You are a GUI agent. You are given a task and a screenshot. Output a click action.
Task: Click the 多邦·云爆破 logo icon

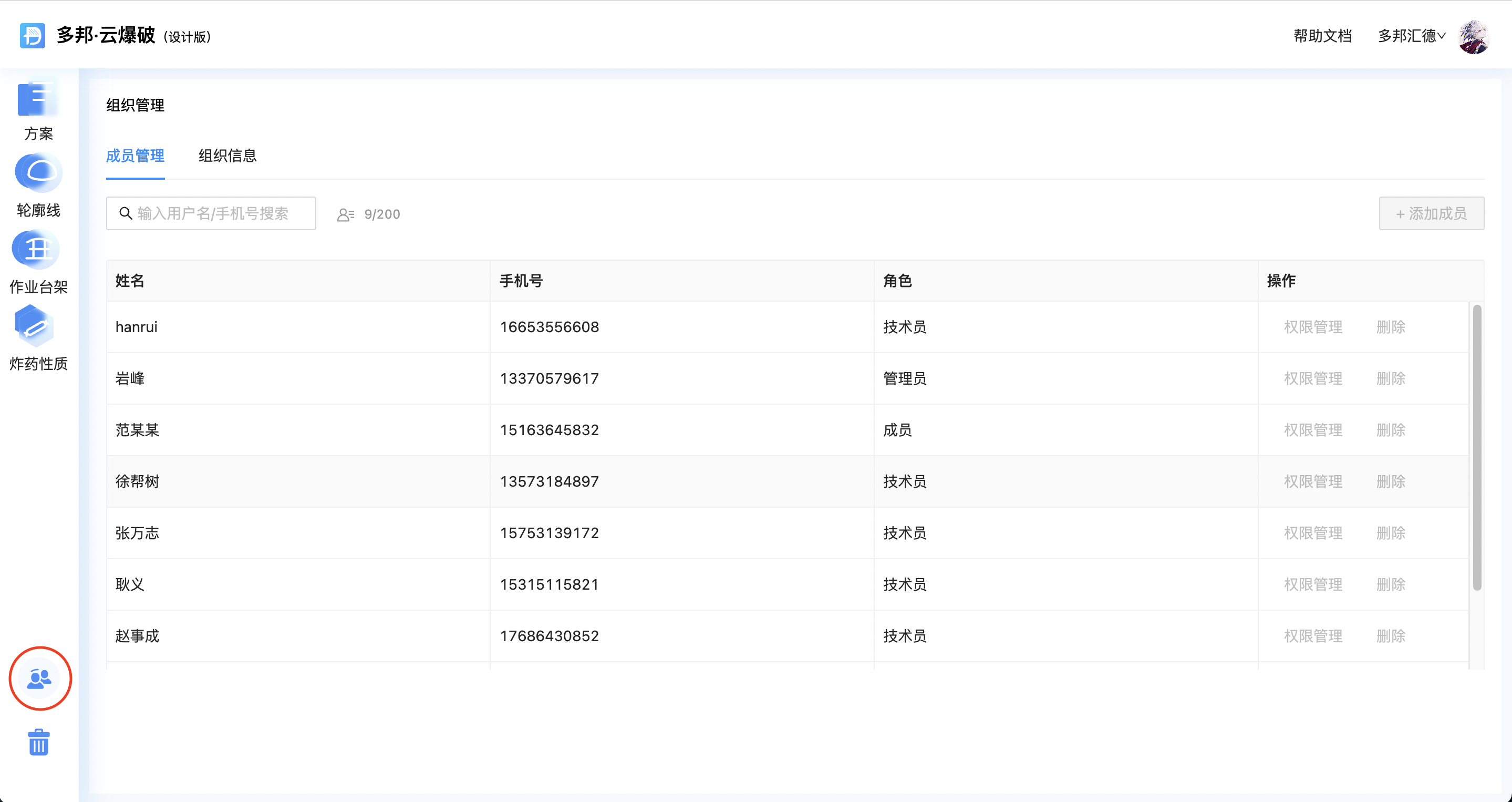click(32, 36)
